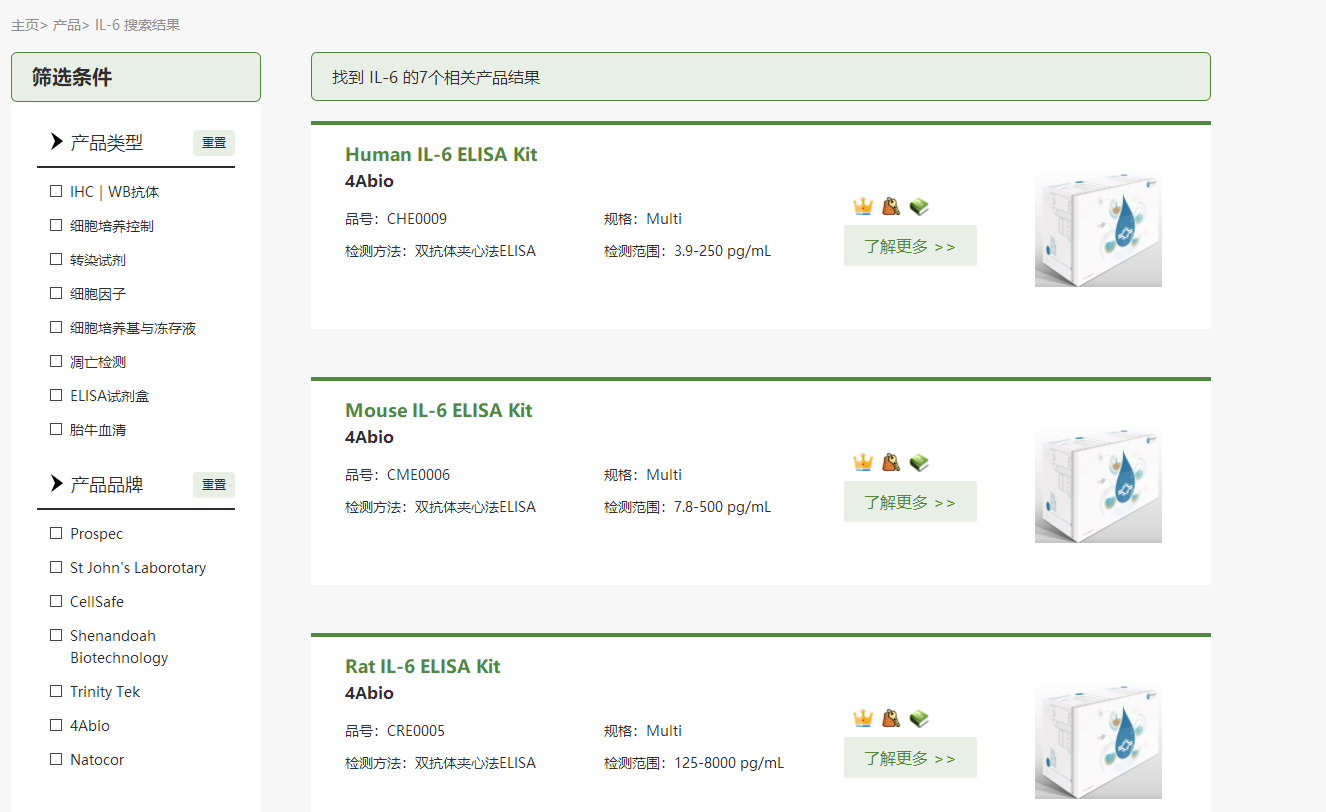This screenshot has height=812, width=1326.
Task: Tick the 细胞因子 filter checkbox
Action: click(x=56, y=293)
